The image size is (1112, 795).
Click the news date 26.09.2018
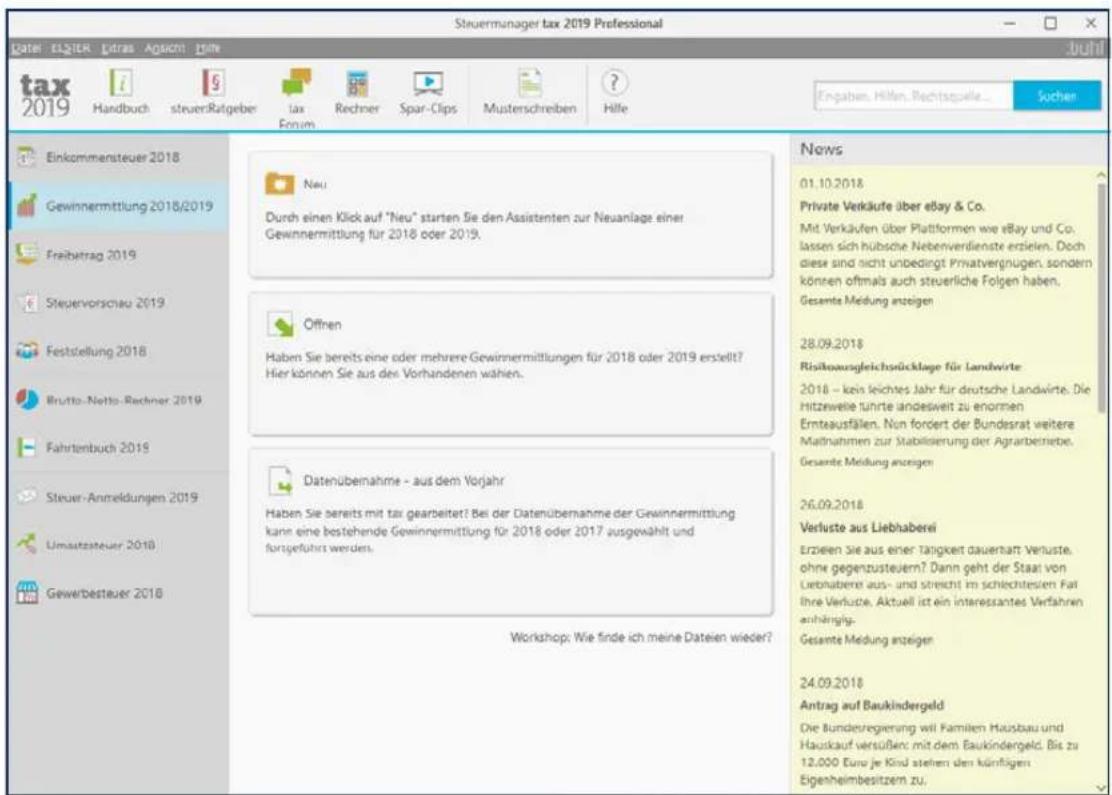click(x=832, y=505)
